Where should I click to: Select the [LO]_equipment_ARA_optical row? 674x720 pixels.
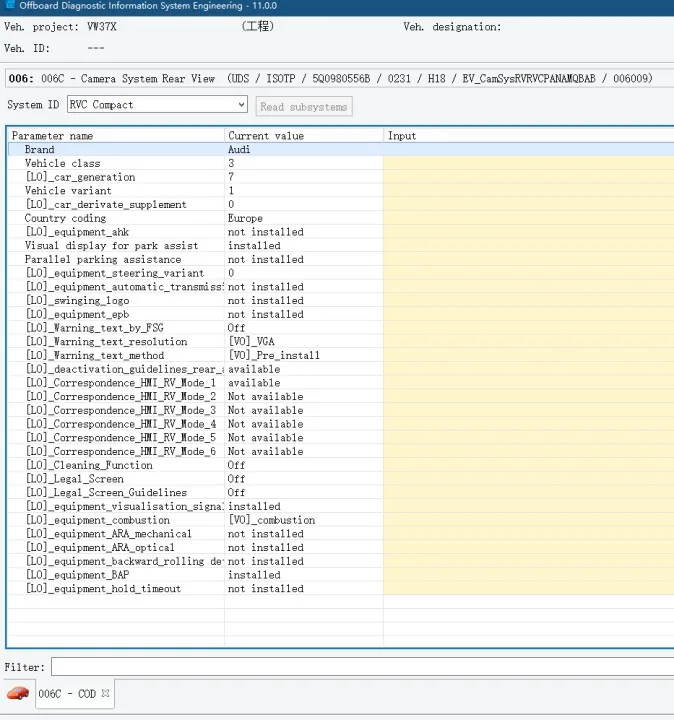coord(341,547)
